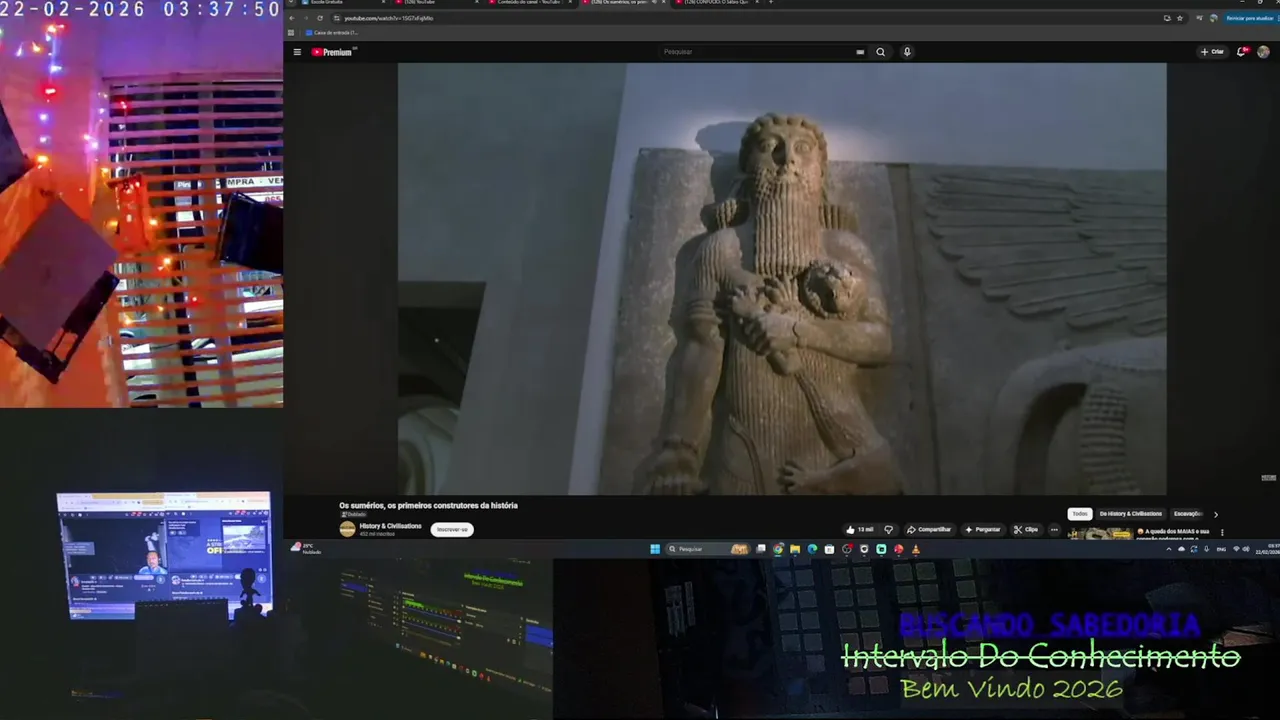Open more actions ellipsis below video

click(1054, 530)
